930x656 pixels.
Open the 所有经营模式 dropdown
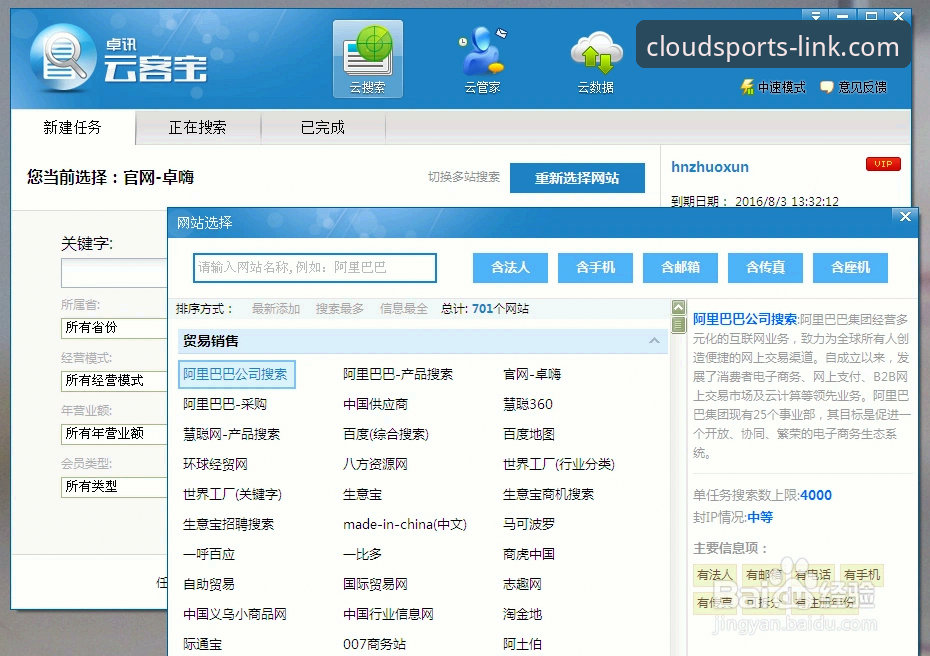click(113, 380)
